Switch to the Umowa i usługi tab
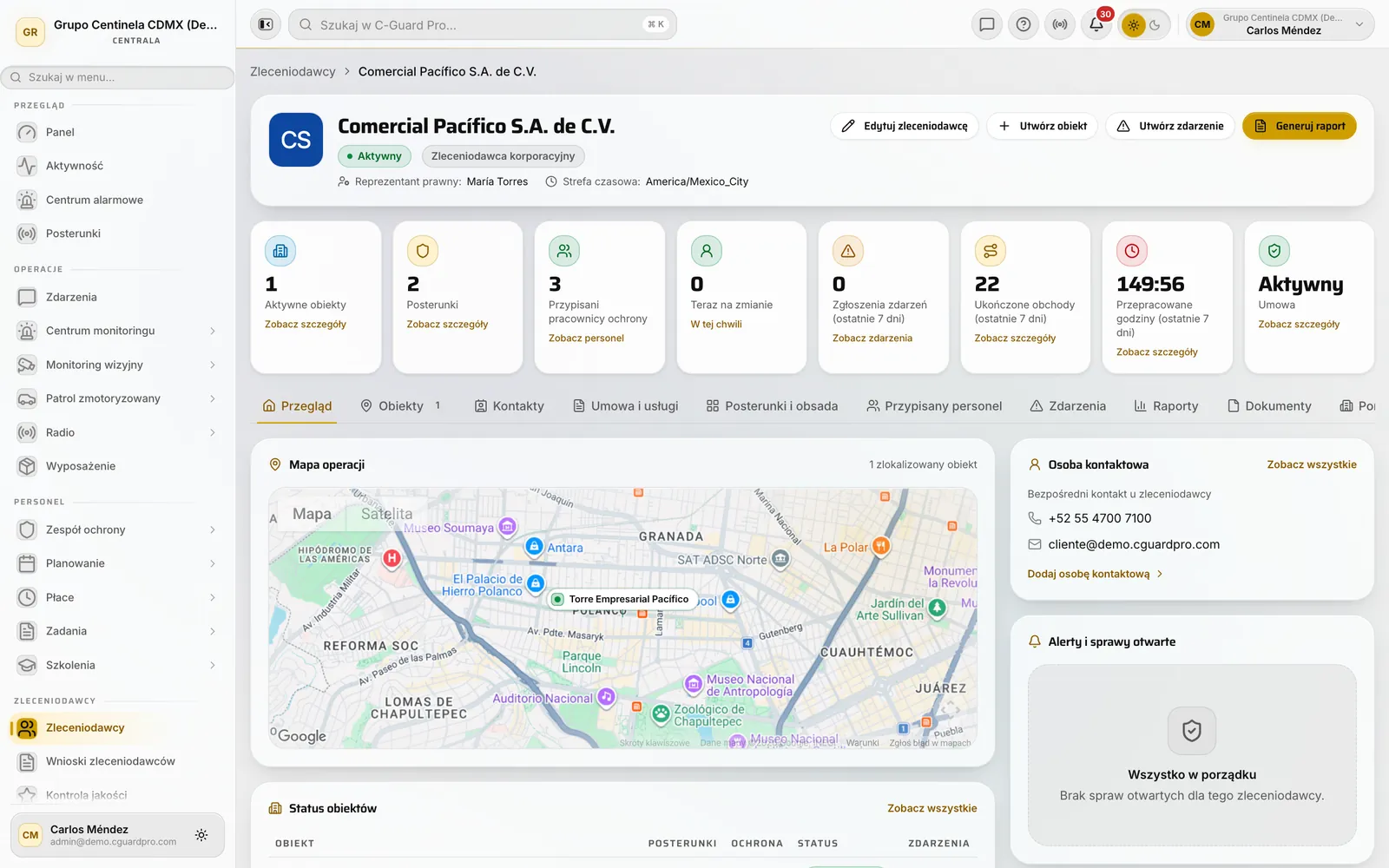 [626, 405]
